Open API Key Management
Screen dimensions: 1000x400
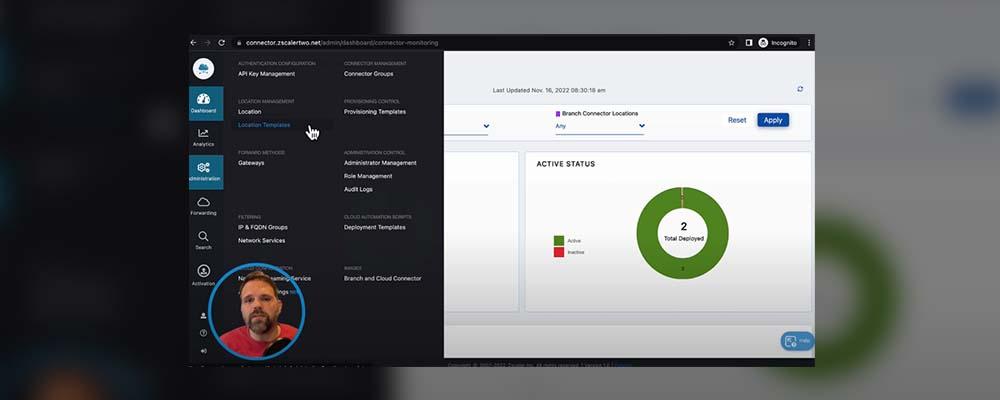click(x=267, y=74)
